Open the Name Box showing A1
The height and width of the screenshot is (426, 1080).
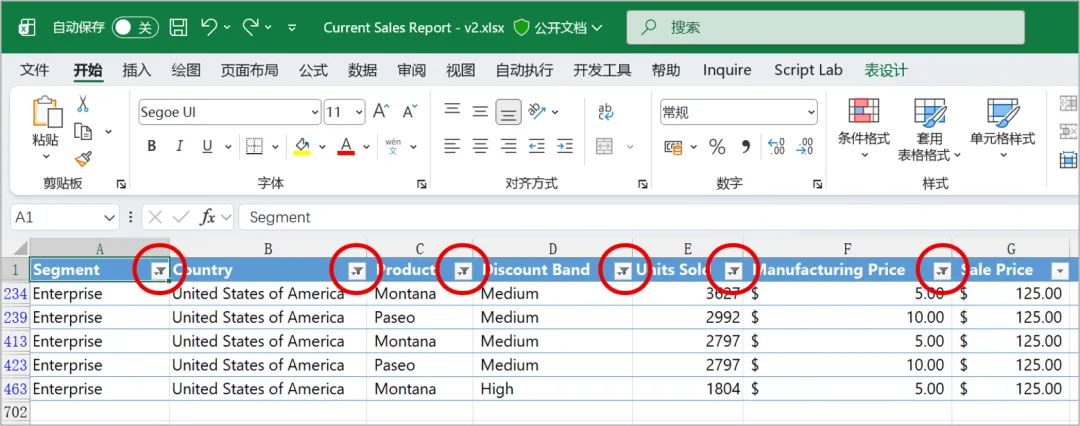click(65, 217)
